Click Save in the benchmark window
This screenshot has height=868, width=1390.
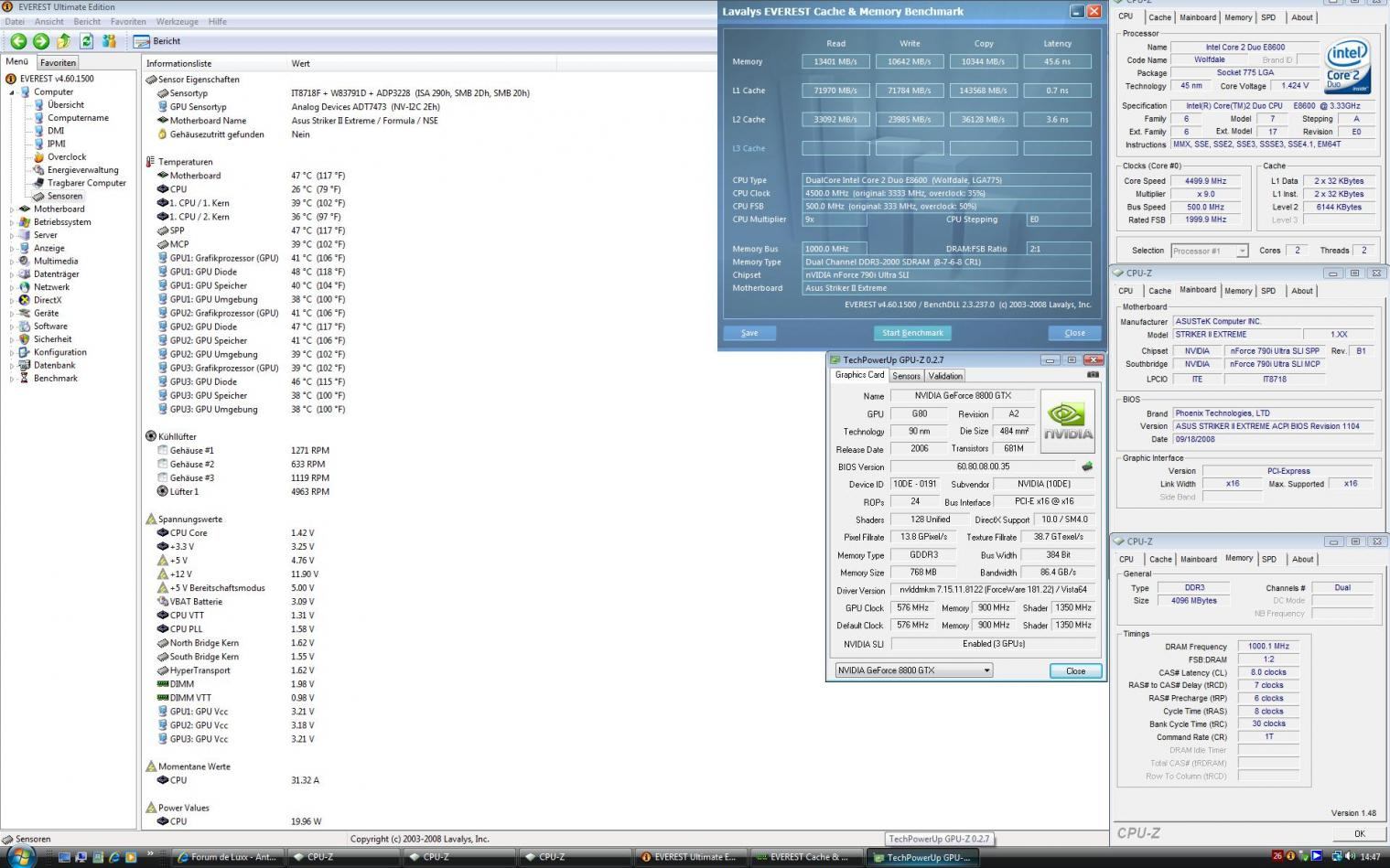(x=749, y=333)
